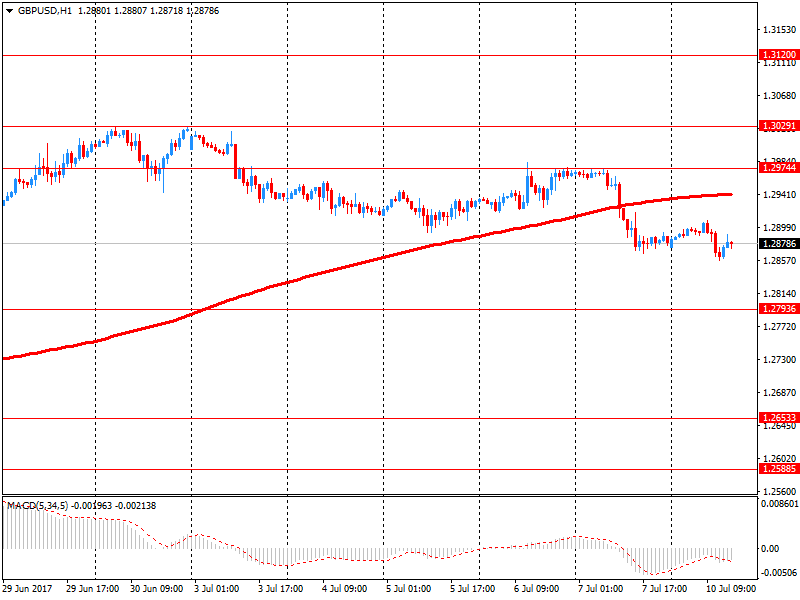
Task: Select the 7 Jul 17:00 time label
Action: tap(664, 588)
